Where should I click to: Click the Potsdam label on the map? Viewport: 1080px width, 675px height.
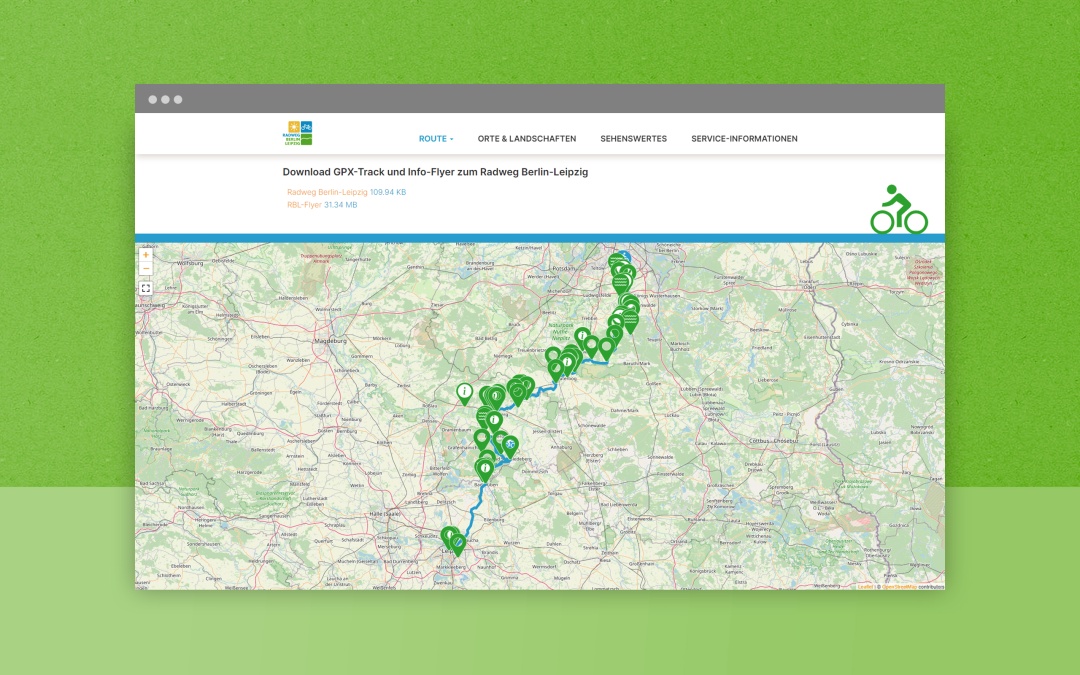(563, 268)
